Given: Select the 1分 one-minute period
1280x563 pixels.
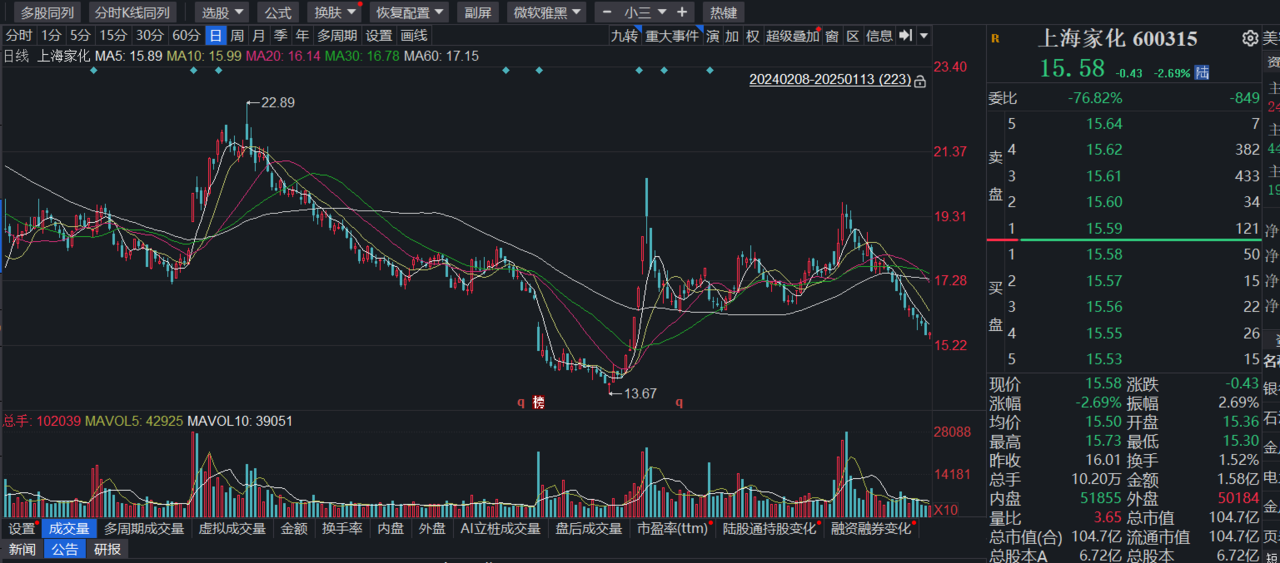Looking at the screenshot, I should click(x=52, y=36).
